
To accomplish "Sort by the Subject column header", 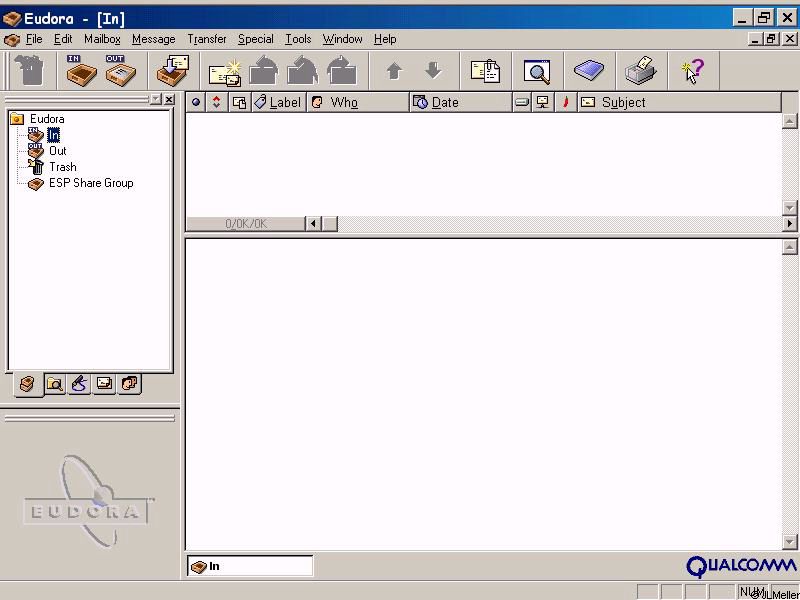I will click(x=679, y=103).
